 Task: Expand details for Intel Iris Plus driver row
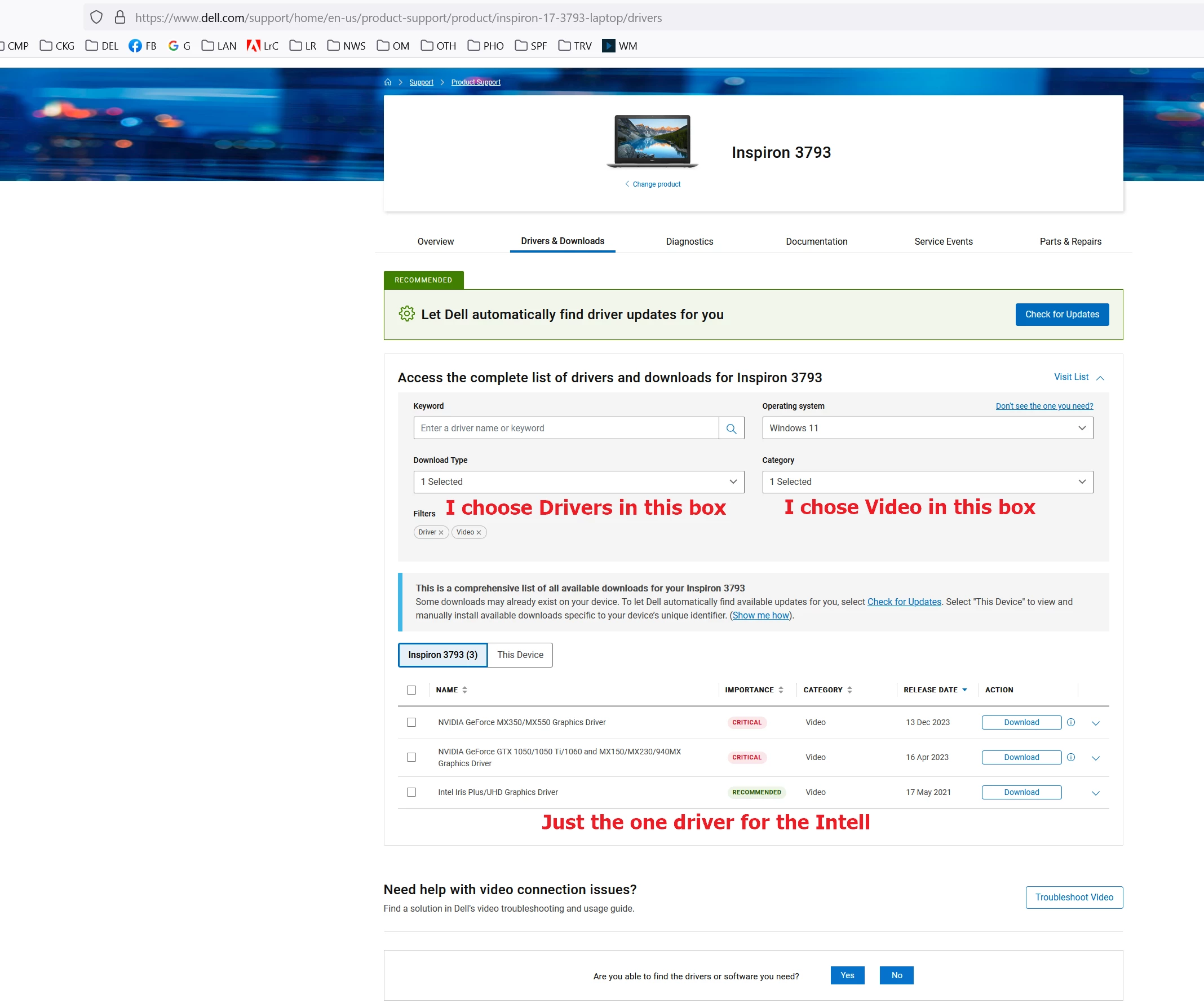point(1095,793)
